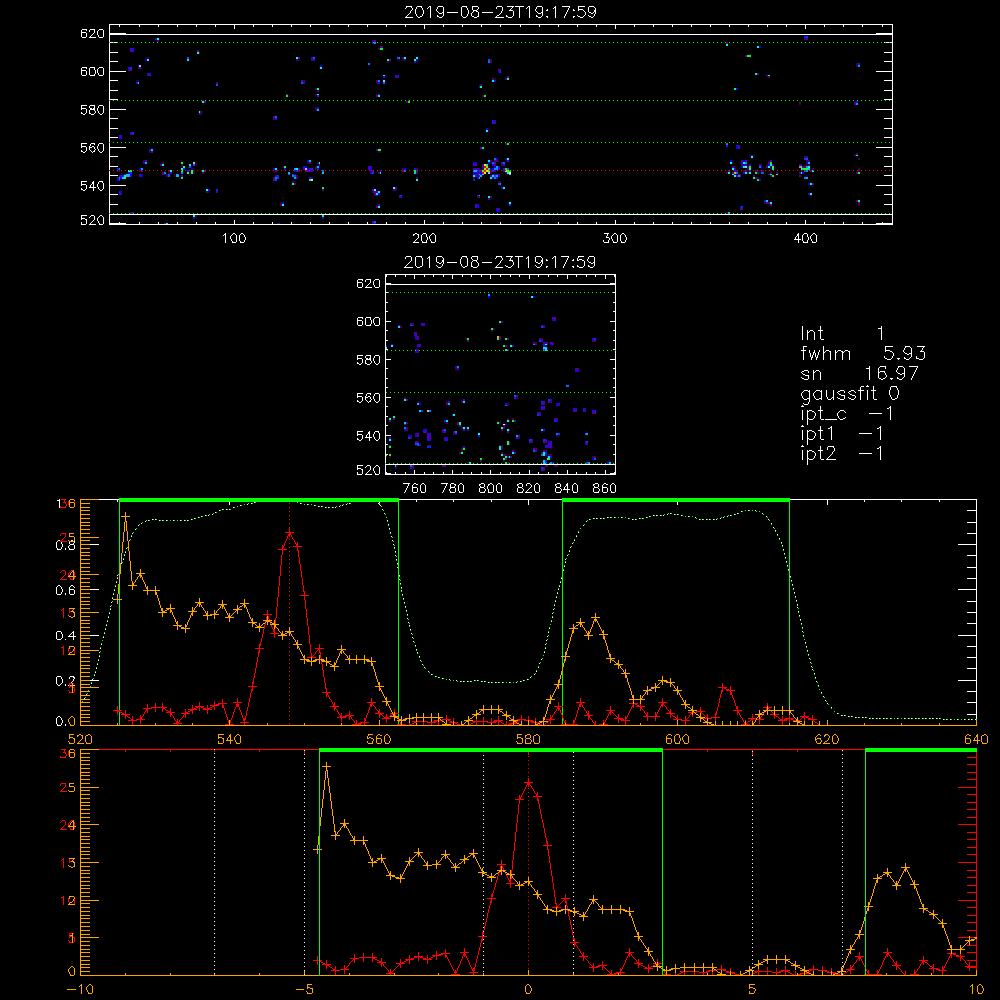Click y-axis label 580 of the wide image panel
Viewport: 1000px width, 1000px height.
pyautogui.click(x=92, y=109)
